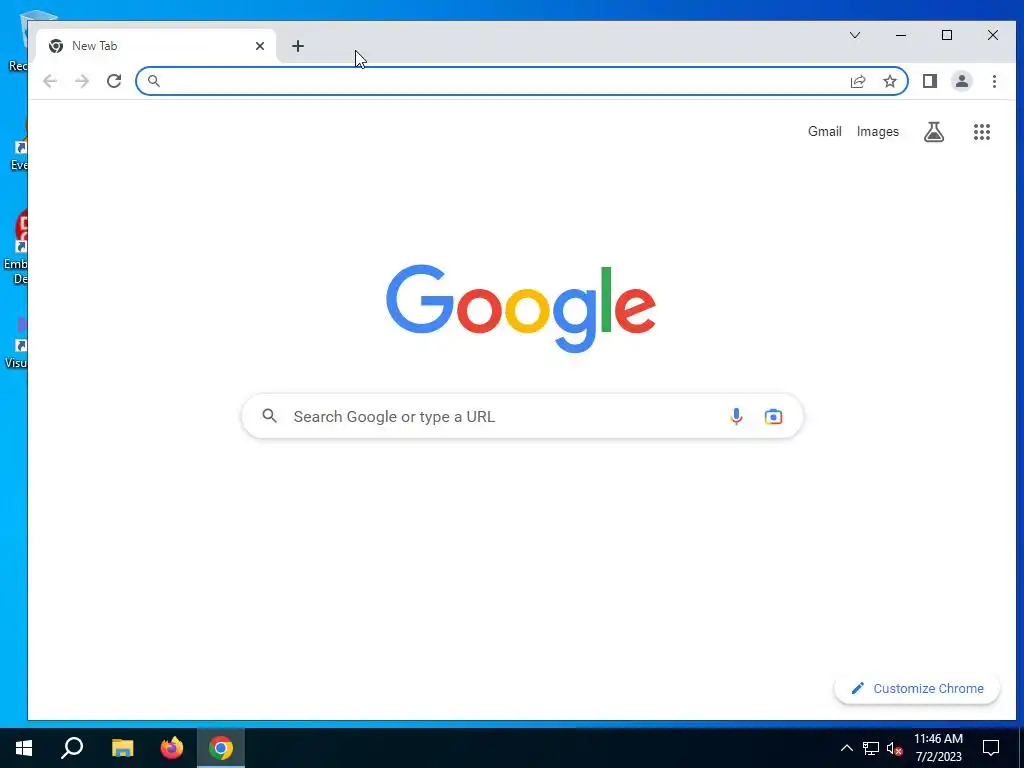Open the Windows Start menu
The width and height of the screenshot is (1024, 768).
pos(24,748)
